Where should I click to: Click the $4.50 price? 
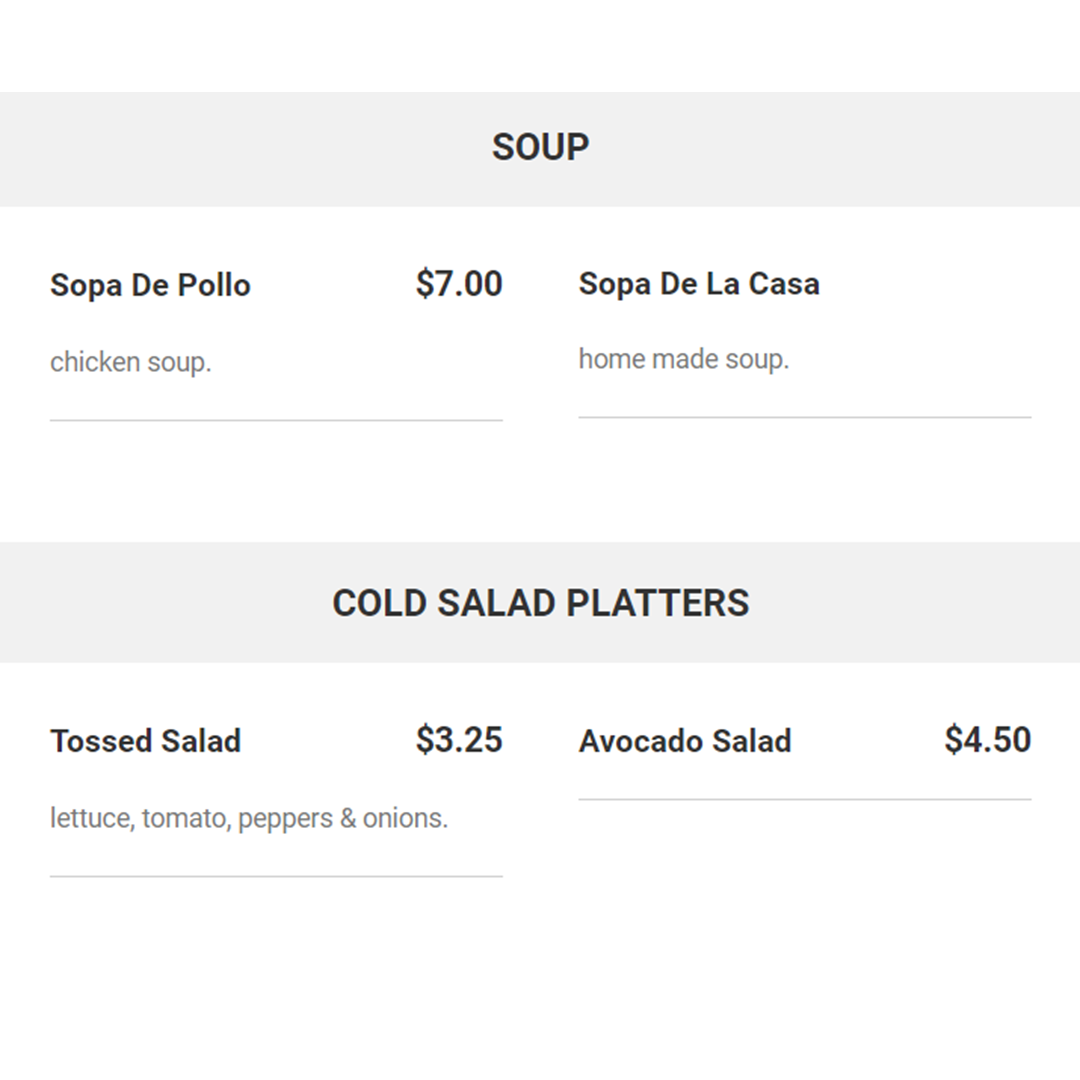tap(988, 740)
